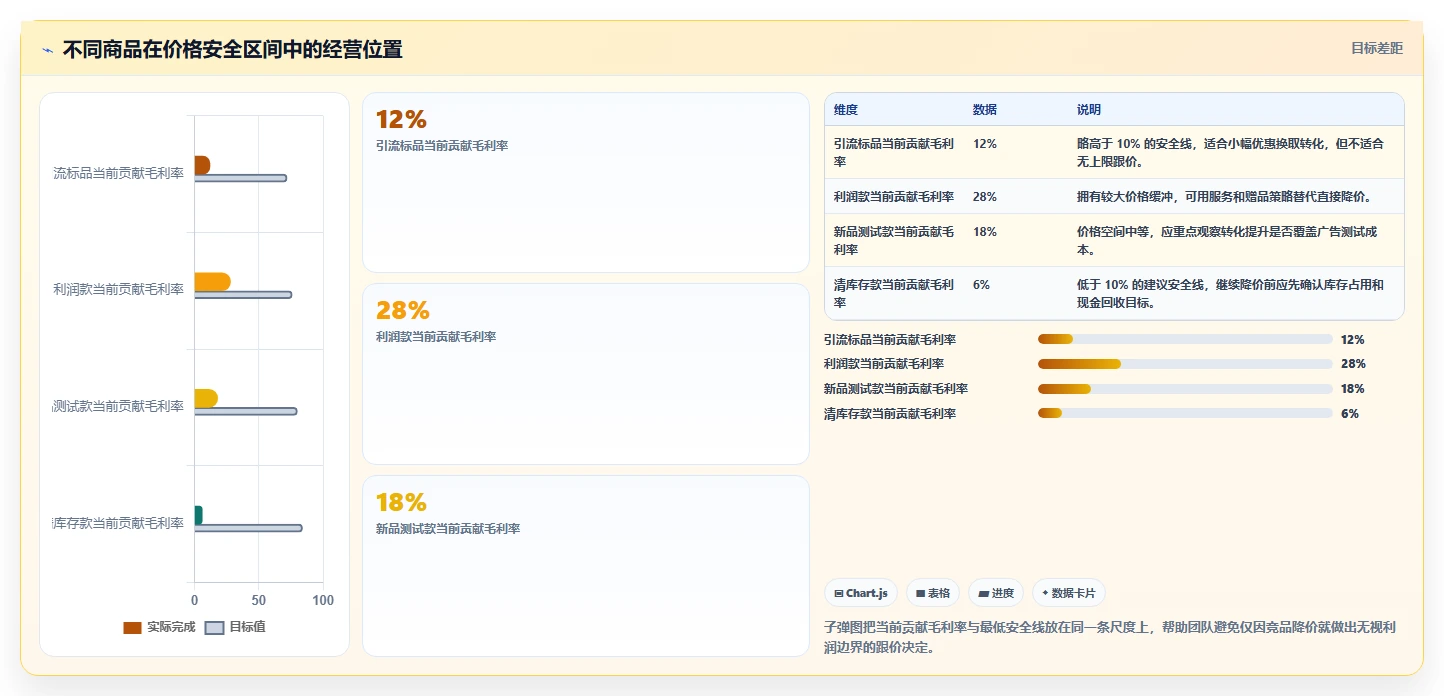Toggle the 实际完成 legend swatch
Screen dimensions: 1444x696
pos(132,627)
